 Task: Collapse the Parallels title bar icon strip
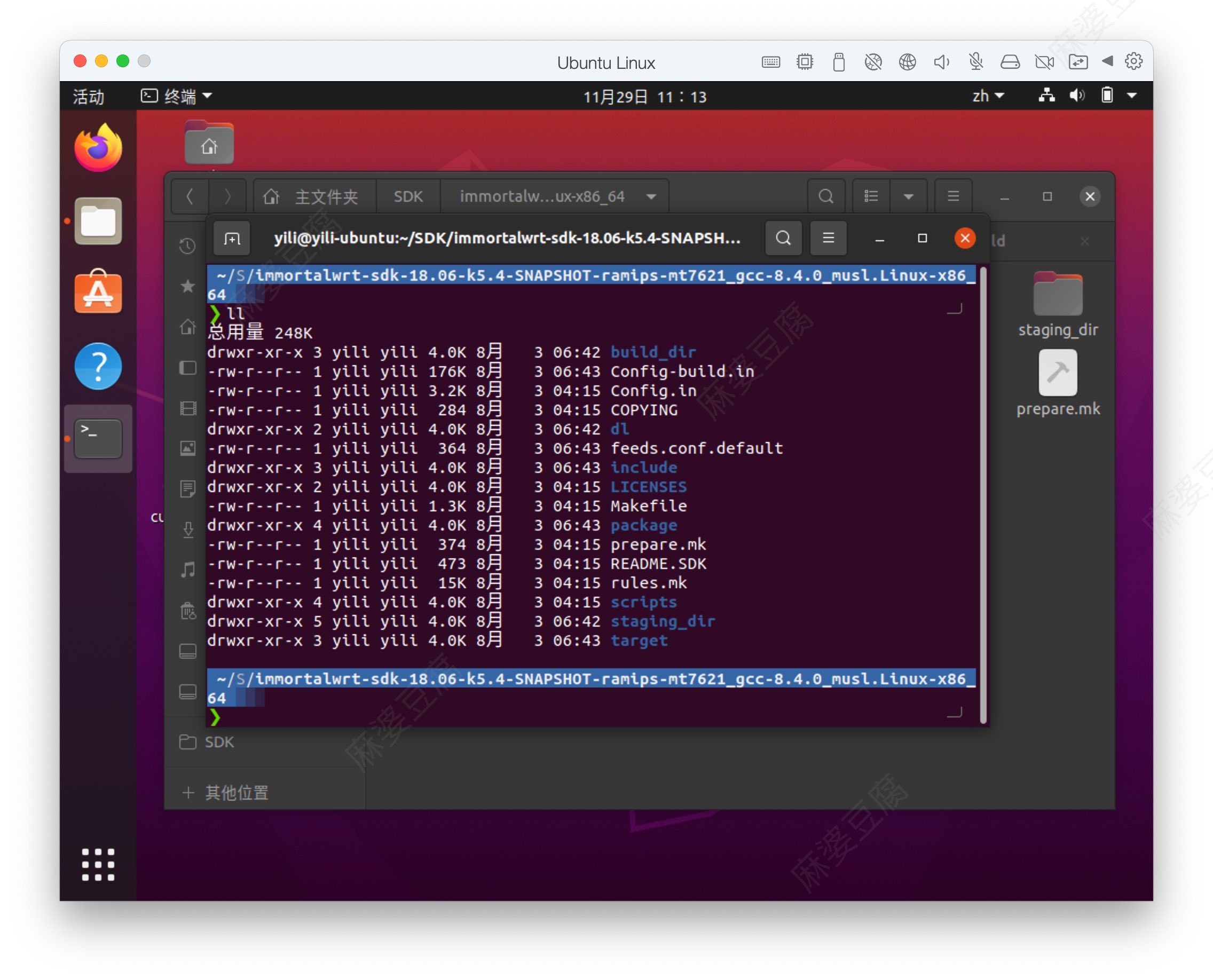(x=1107, y=61)
